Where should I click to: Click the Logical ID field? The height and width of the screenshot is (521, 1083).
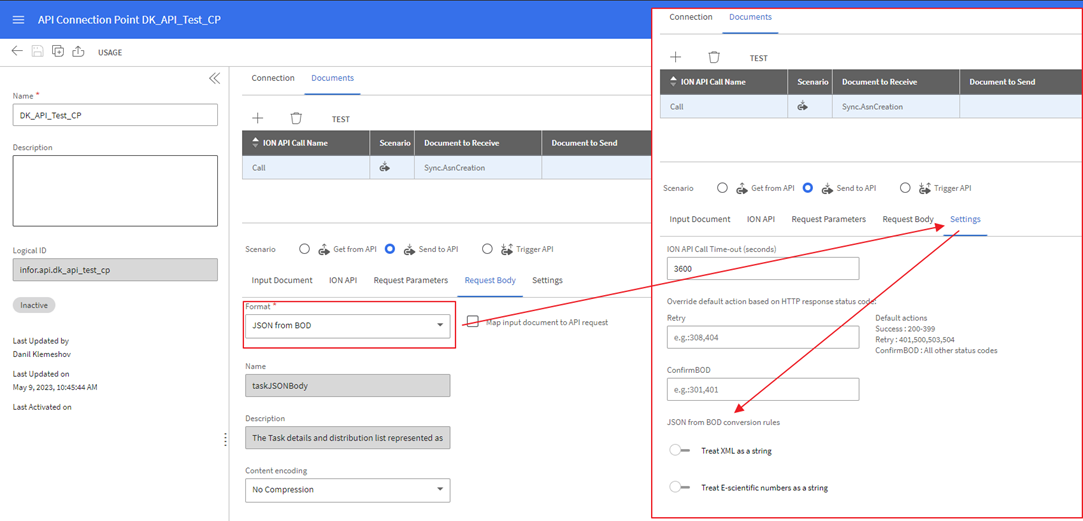[x=115, y=270]
